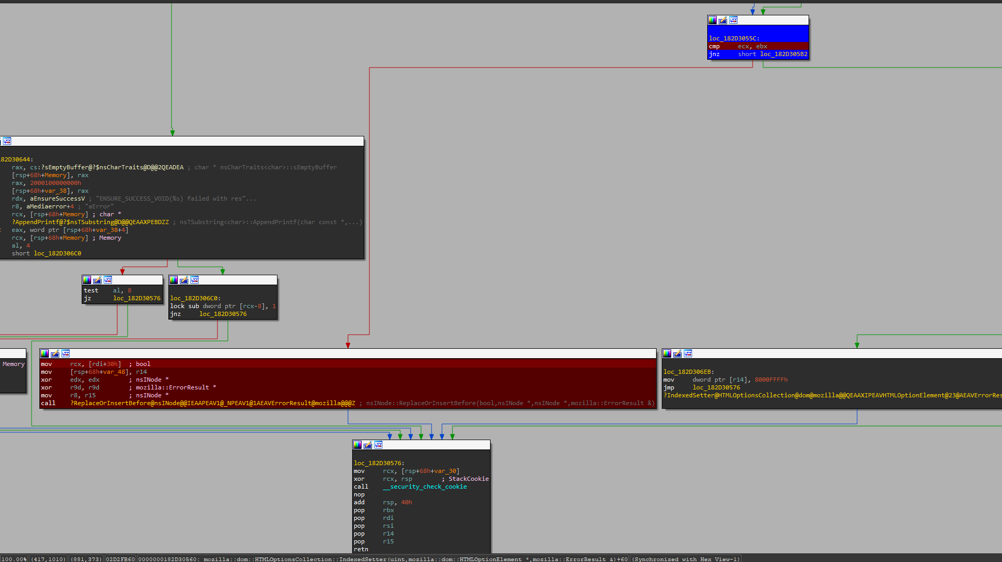1002x562 pixels.
Task: Click pencil edit icon on loc_182D306C0 block
Action: tap(183, 280)
